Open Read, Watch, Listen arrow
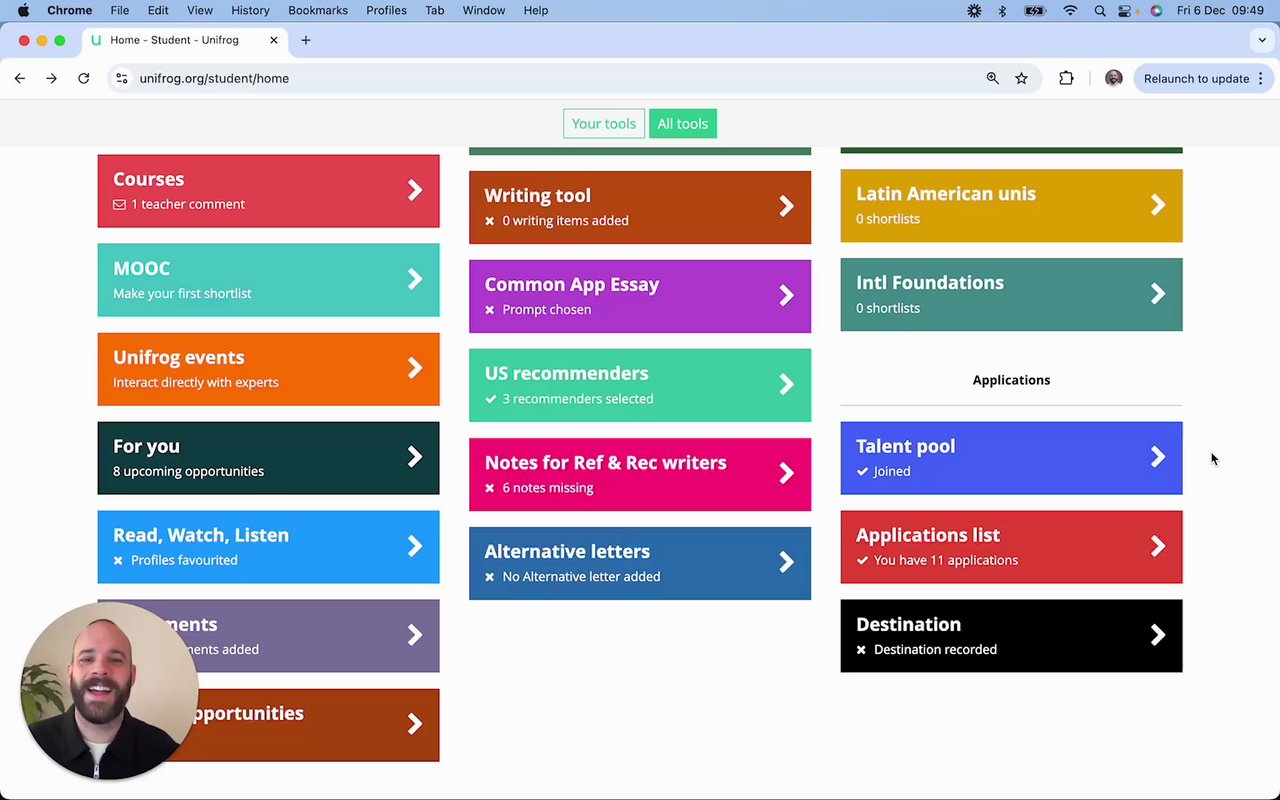1280x800 pixels. 415,546
